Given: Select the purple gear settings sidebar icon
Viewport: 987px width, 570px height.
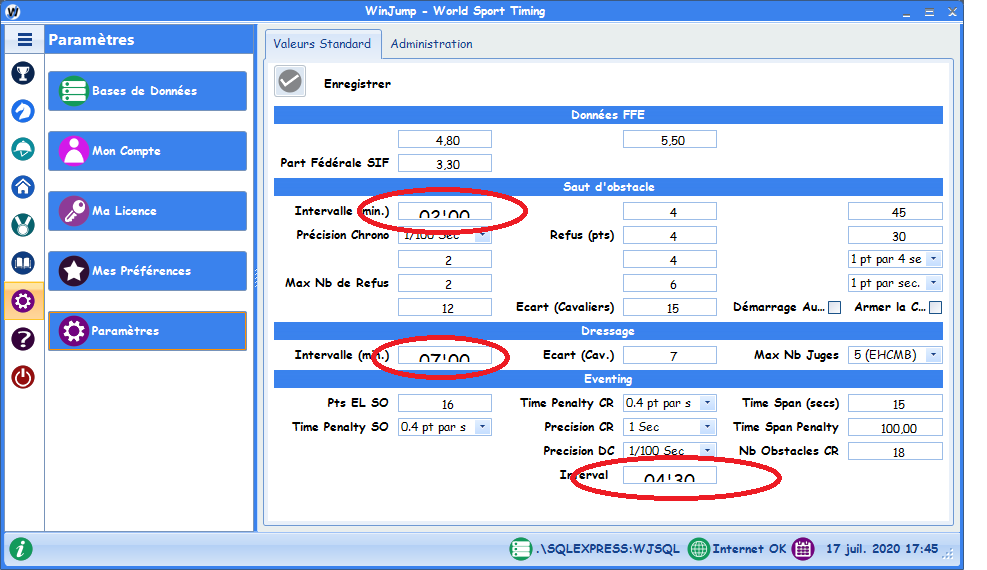Looking at the screenshot, I should point(23,301).
